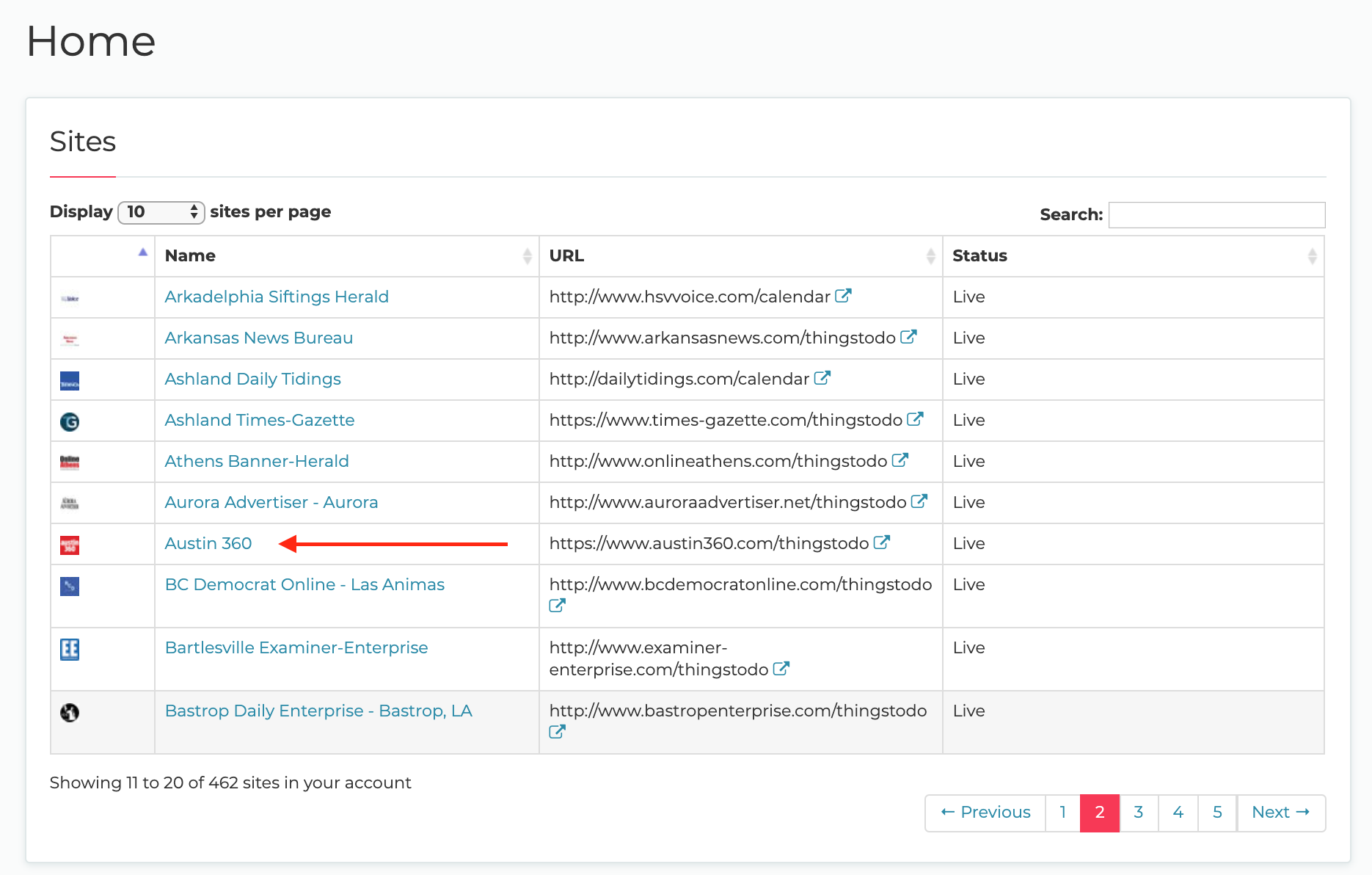
Task: Sort table by URL column
Action: point(741,255)
